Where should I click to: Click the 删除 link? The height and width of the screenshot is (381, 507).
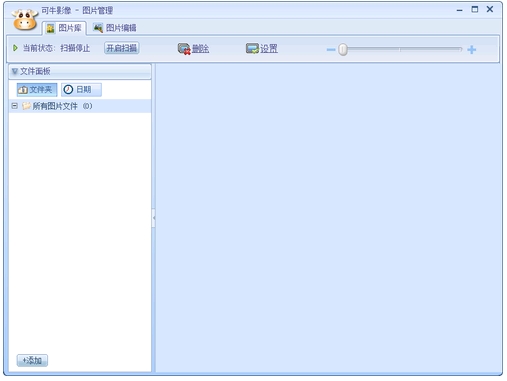200,49
